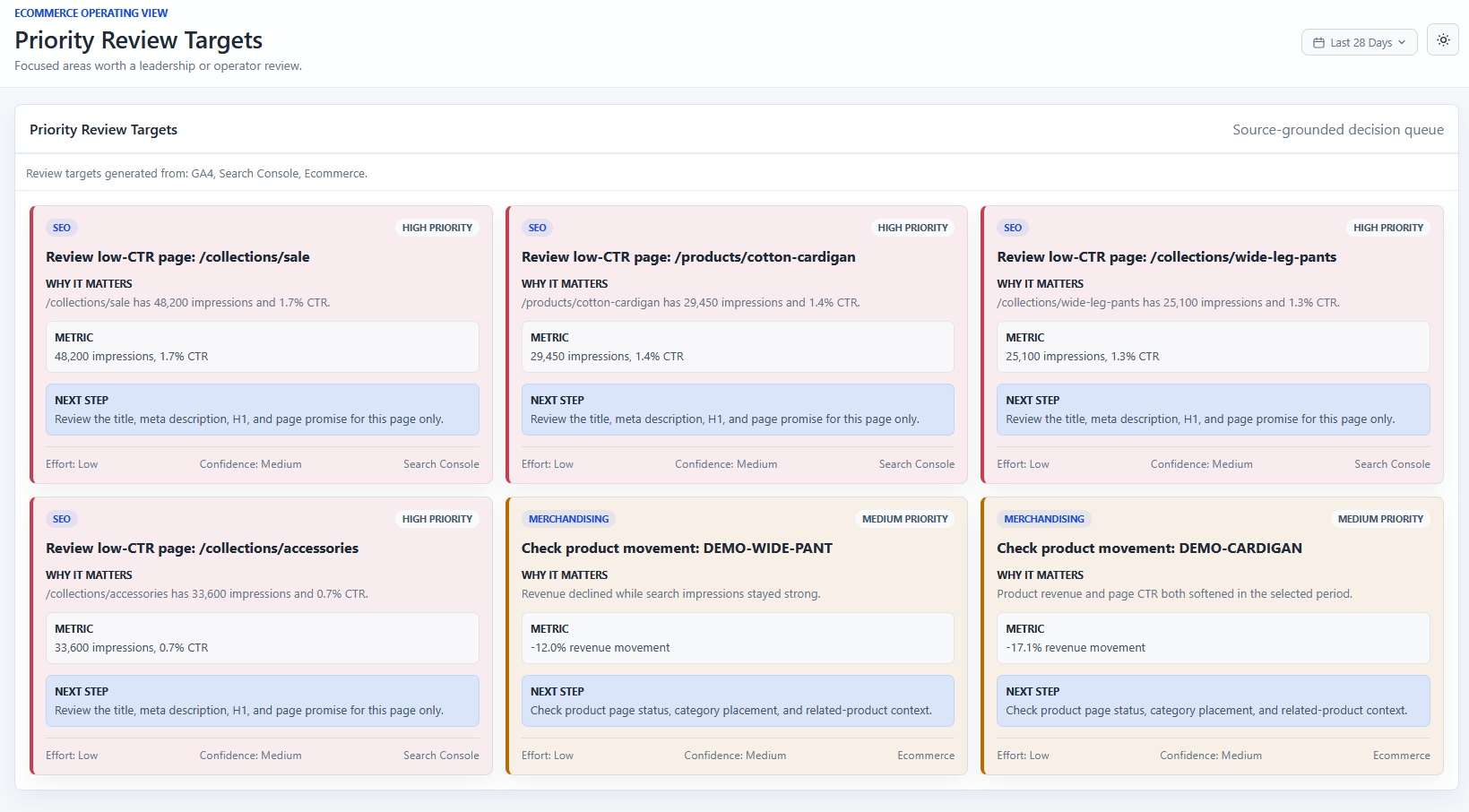Click Next Step text in DEMO-WIDE-PANT card
The image size is (1469, 812).
731,711
